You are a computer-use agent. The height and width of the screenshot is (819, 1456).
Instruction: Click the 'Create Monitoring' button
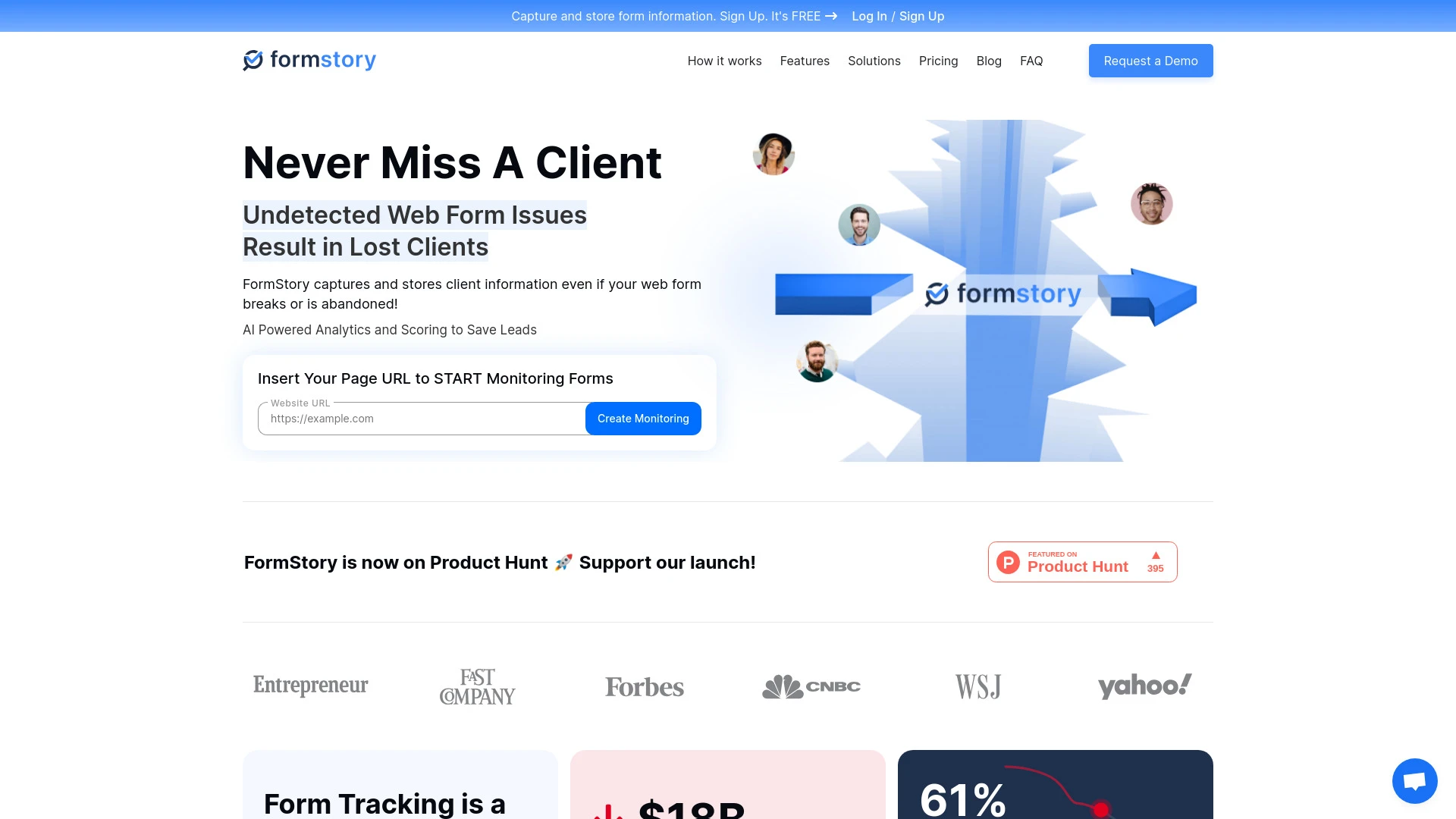pos(643,418)
